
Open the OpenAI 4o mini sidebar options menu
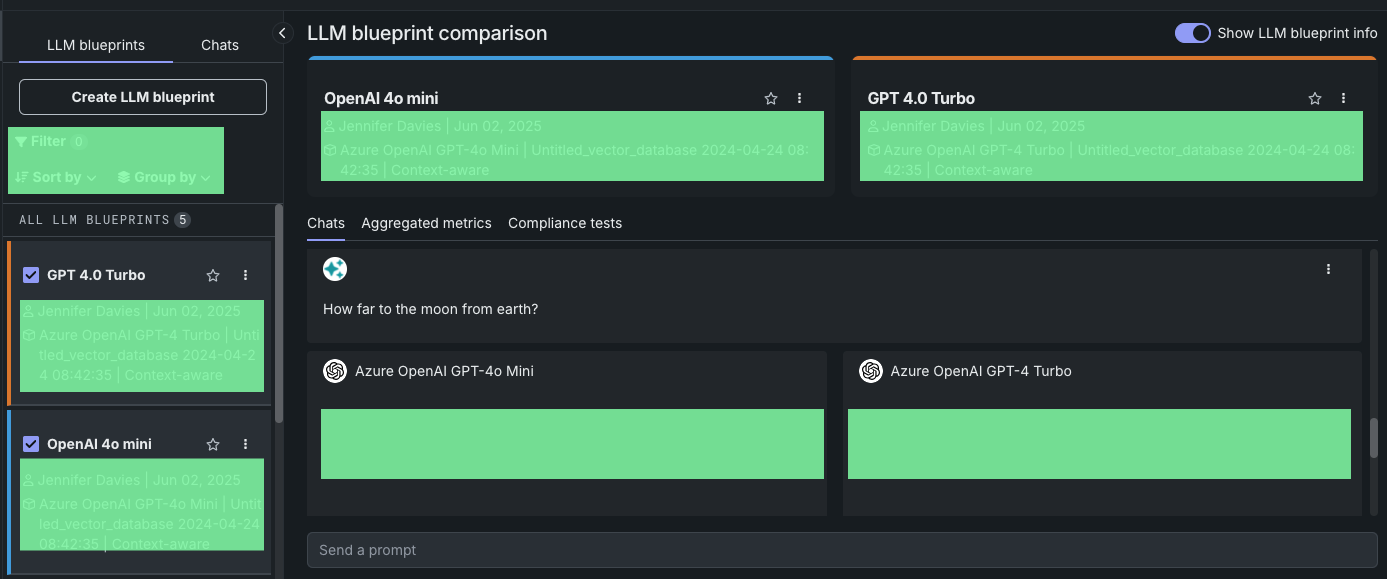coord(245,444)
